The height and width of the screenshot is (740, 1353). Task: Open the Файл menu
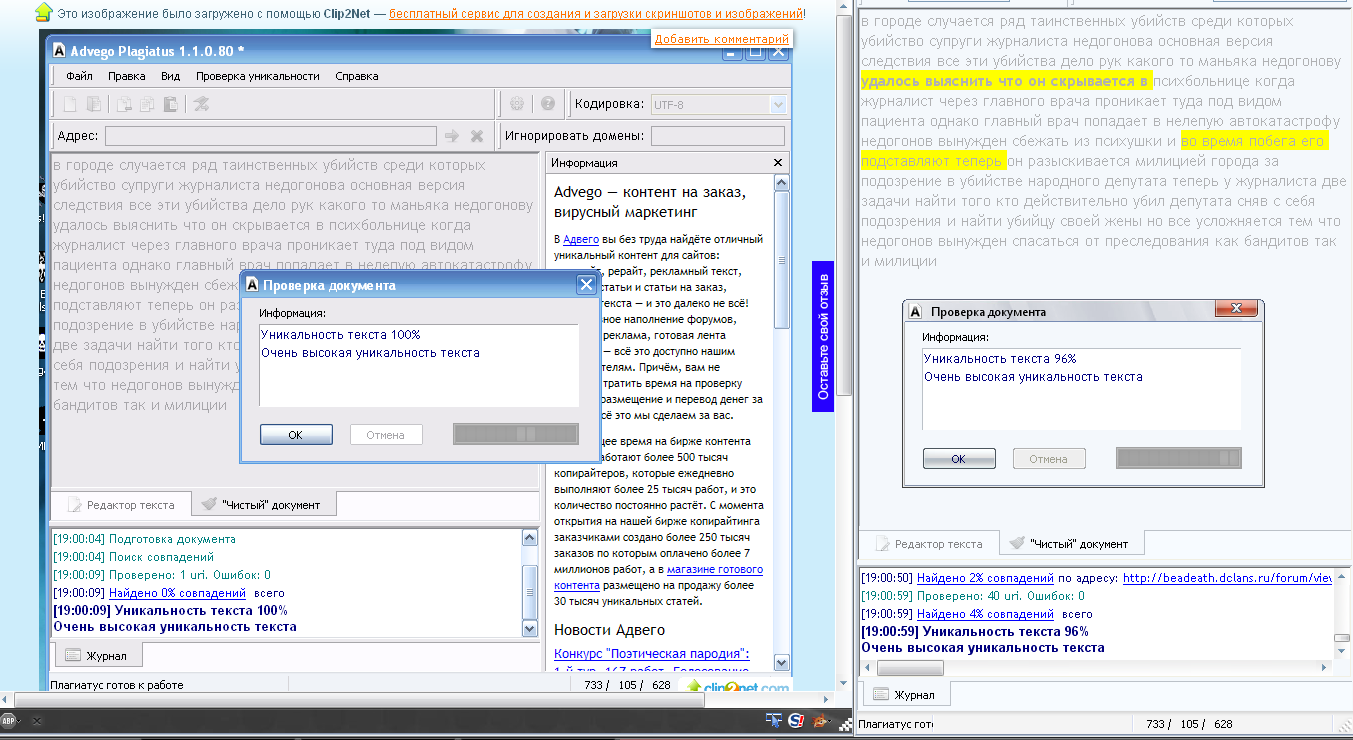(80, 76)
